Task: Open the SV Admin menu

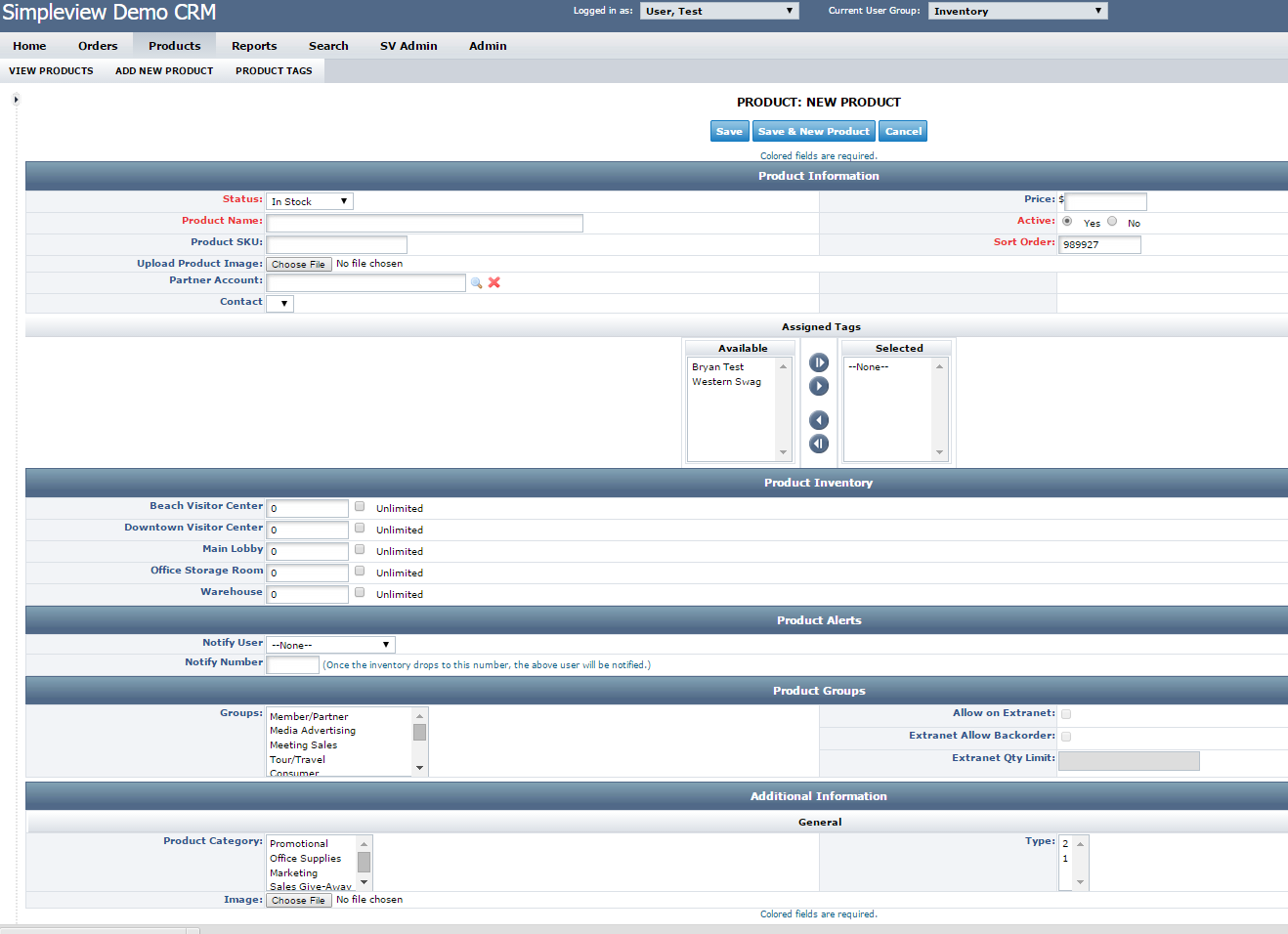Action: [408, 46]
